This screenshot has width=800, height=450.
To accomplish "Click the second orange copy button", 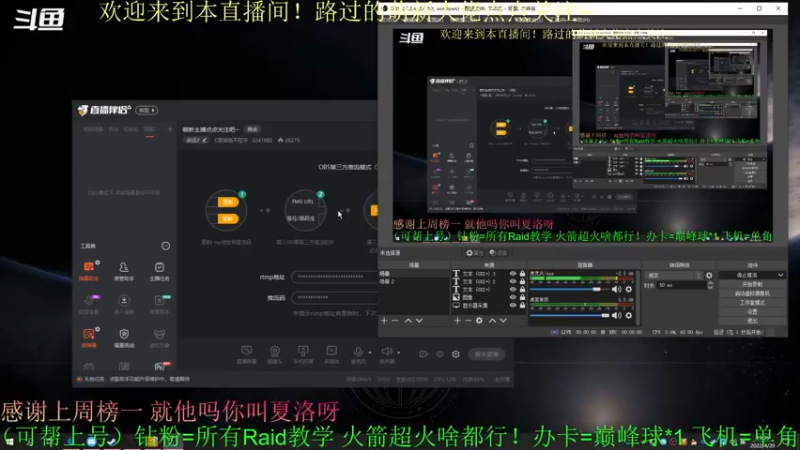I will 228,218.
